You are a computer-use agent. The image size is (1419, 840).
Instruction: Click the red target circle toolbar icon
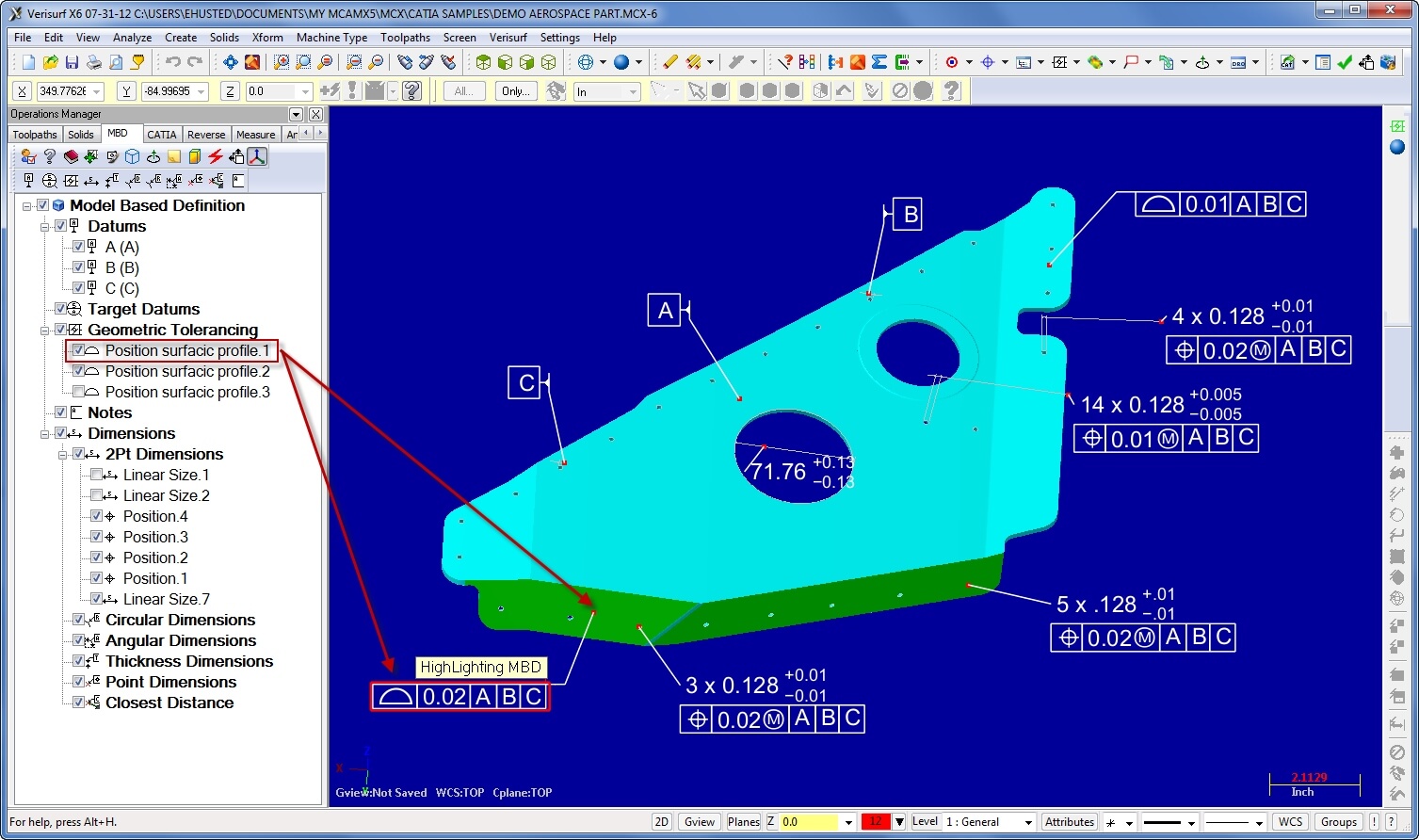952,62
